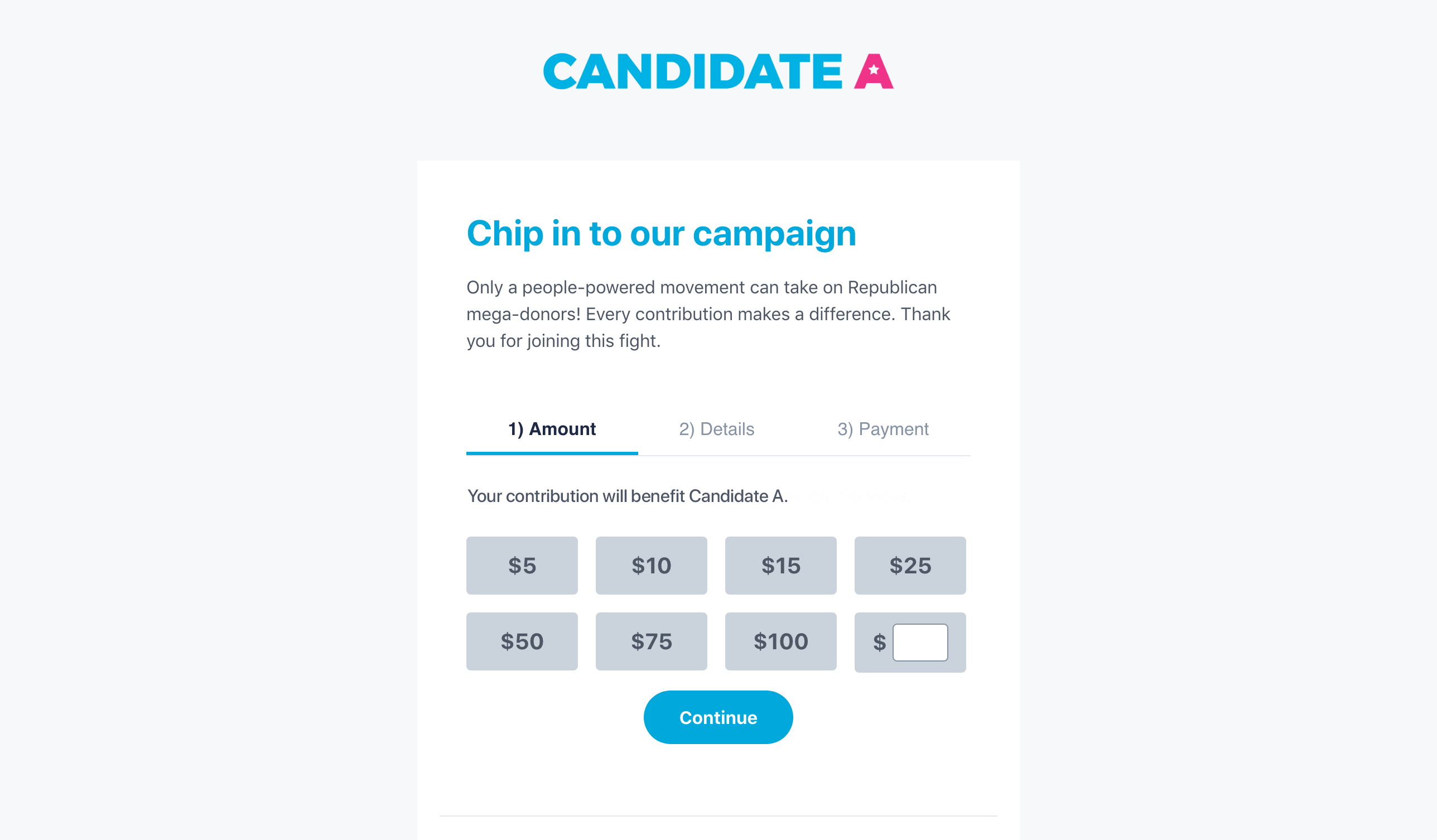Select the $75 donation amount
1437x840 pixels.
651,641
